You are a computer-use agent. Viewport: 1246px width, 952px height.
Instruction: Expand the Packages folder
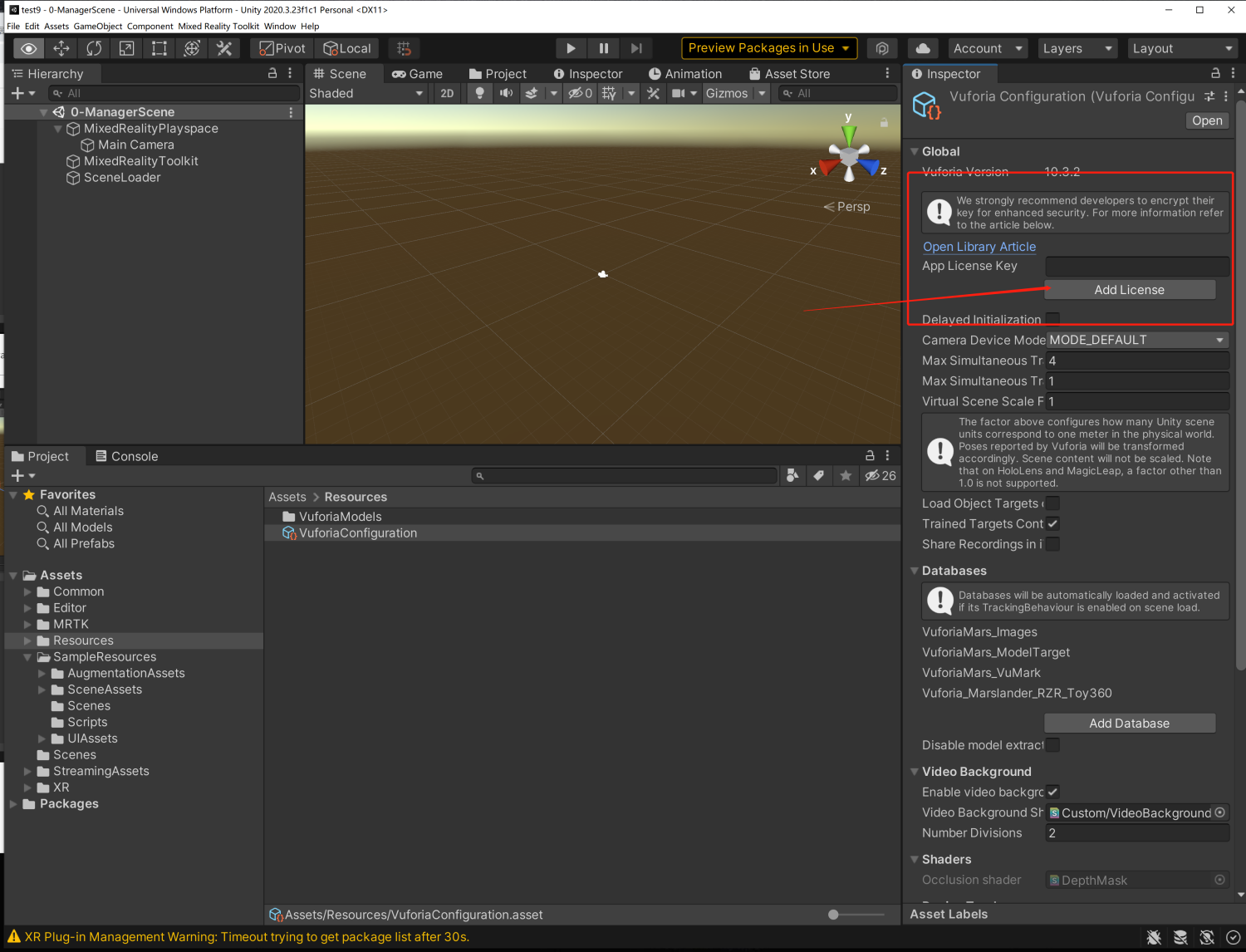pyautogui.click(x=13, y=804)
